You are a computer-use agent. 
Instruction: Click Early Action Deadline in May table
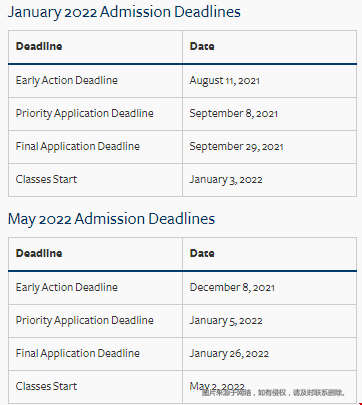[x=67, y=287]
